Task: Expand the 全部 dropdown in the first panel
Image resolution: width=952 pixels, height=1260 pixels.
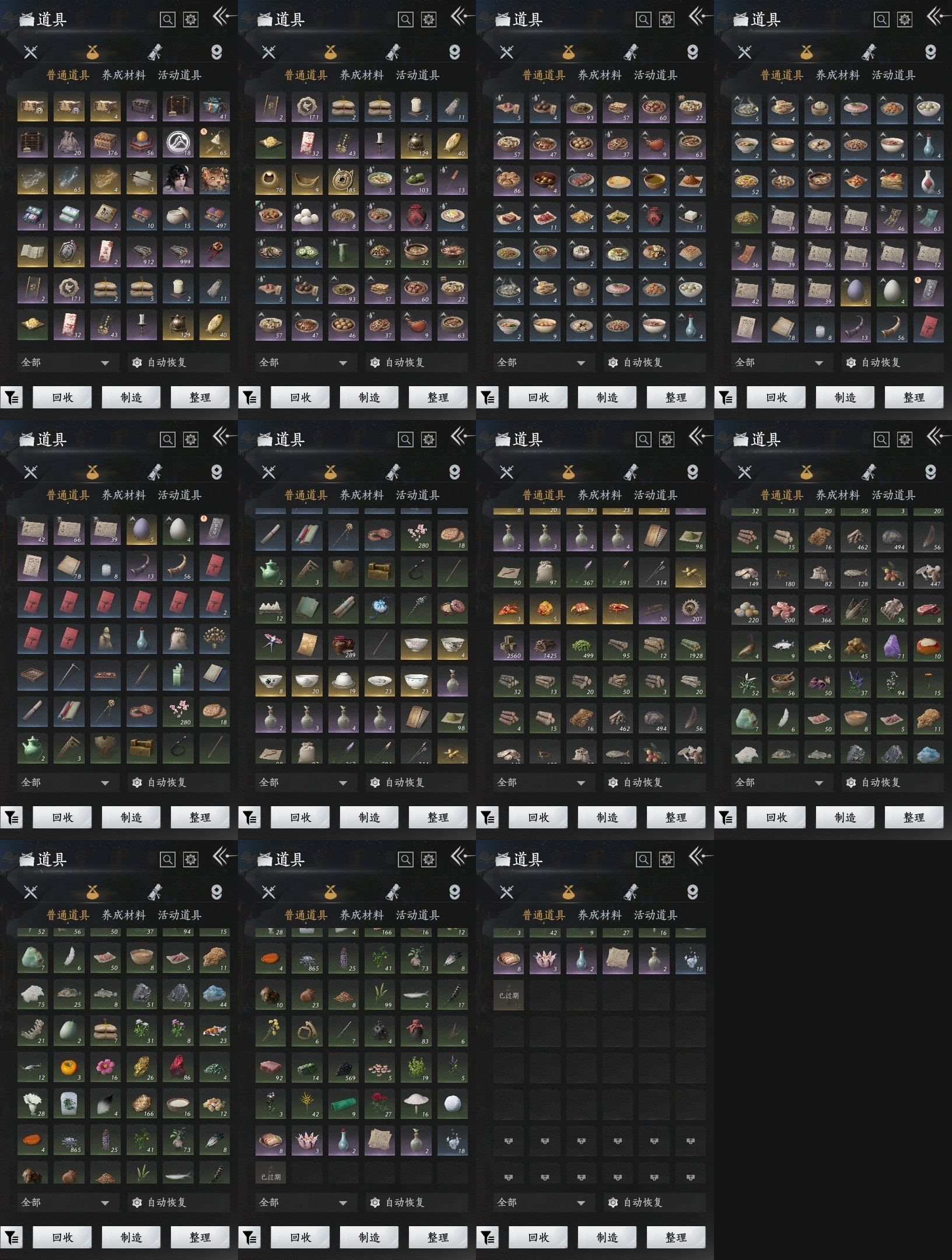Action: click(x=65, y=362)
